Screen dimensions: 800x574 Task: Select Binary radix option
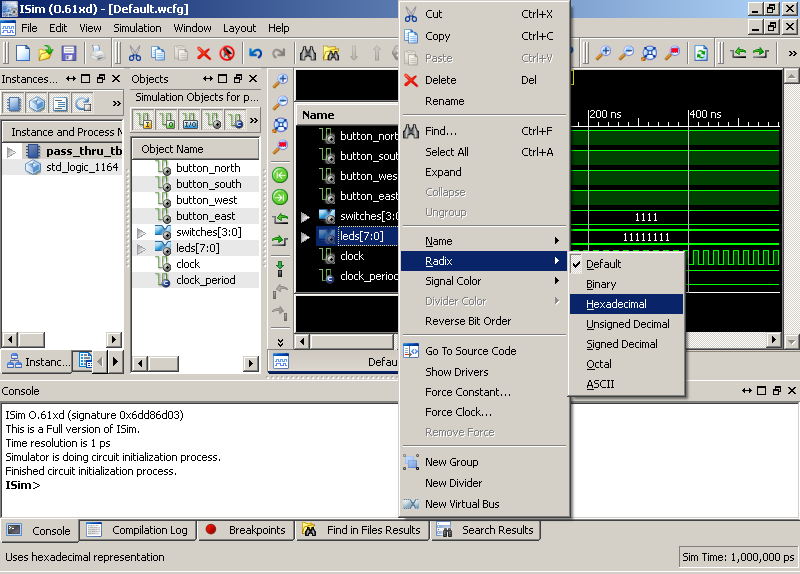pyautogui.click(x=601, y=284)
